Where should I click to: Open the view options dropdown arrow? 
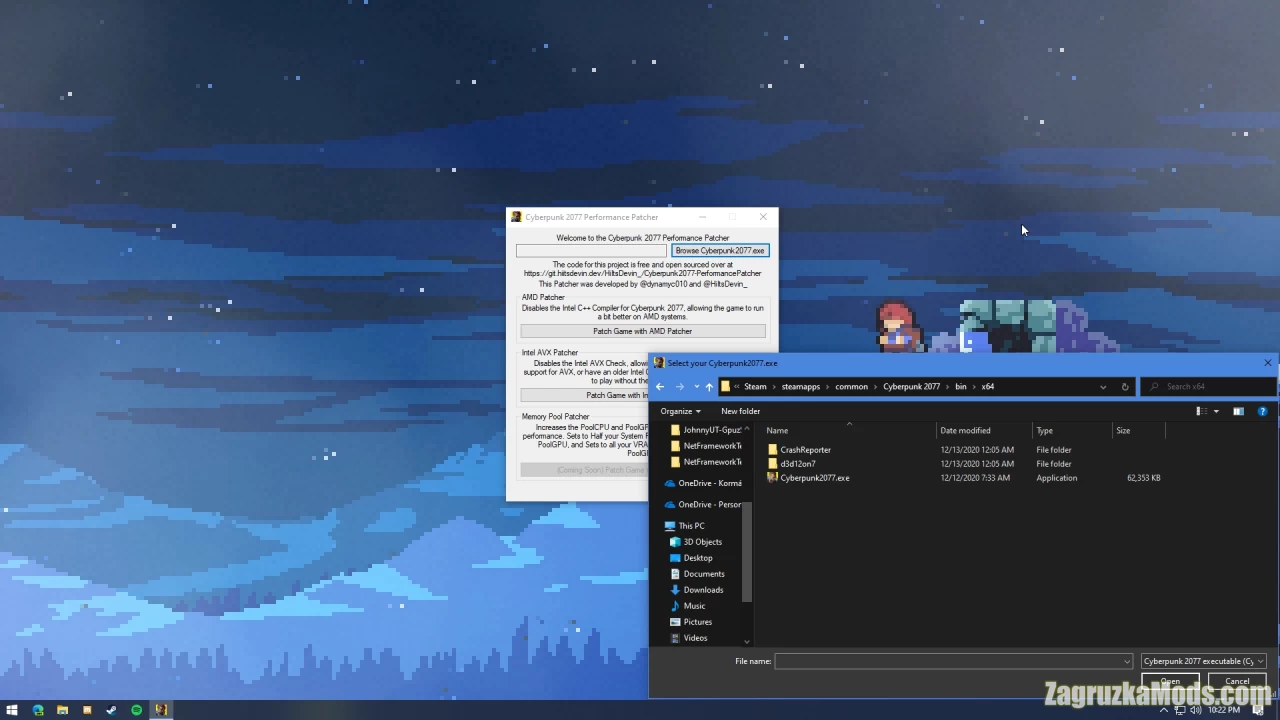click(x=1216, y=411)
